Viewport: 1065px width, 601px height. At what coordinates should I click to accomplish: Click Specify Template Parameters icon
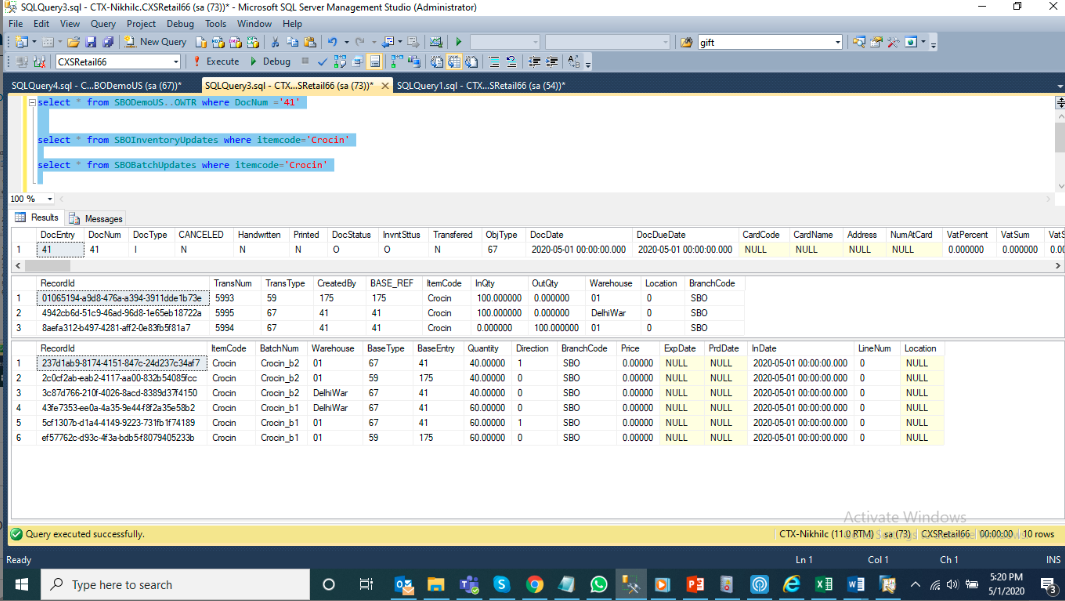point(574,62)
